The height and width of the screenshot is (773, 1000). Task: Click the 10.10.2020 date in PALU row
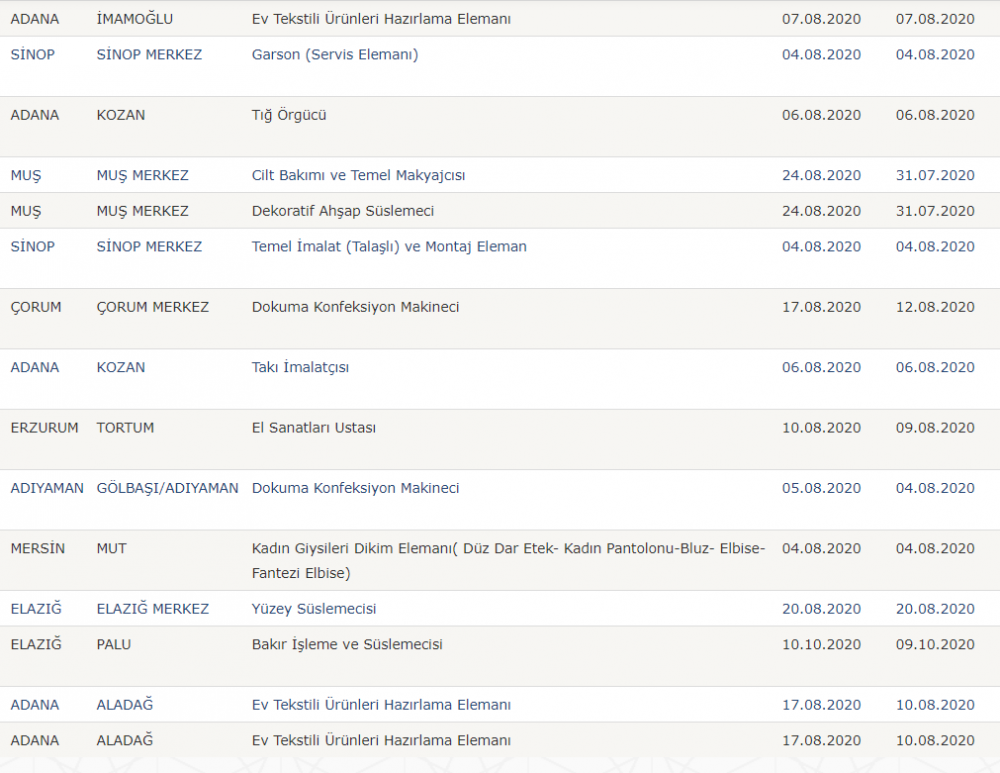pos(821,645)
